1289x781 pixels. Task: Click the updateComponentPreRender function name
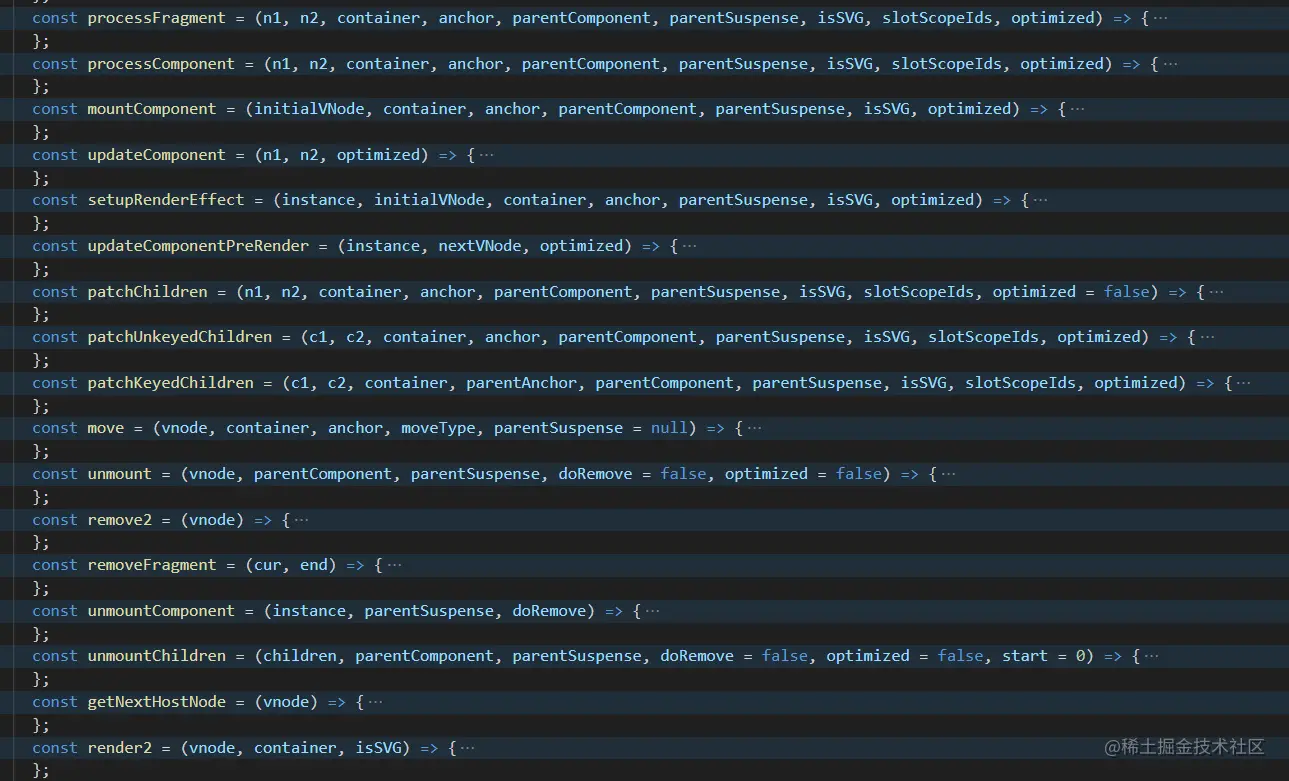pos(198,246)
